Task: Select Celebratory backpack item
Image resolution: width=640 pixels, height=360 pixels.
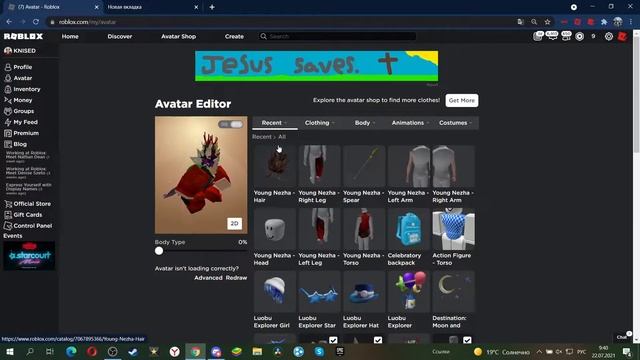Action: pyautogui.click(x=408, y=237)
